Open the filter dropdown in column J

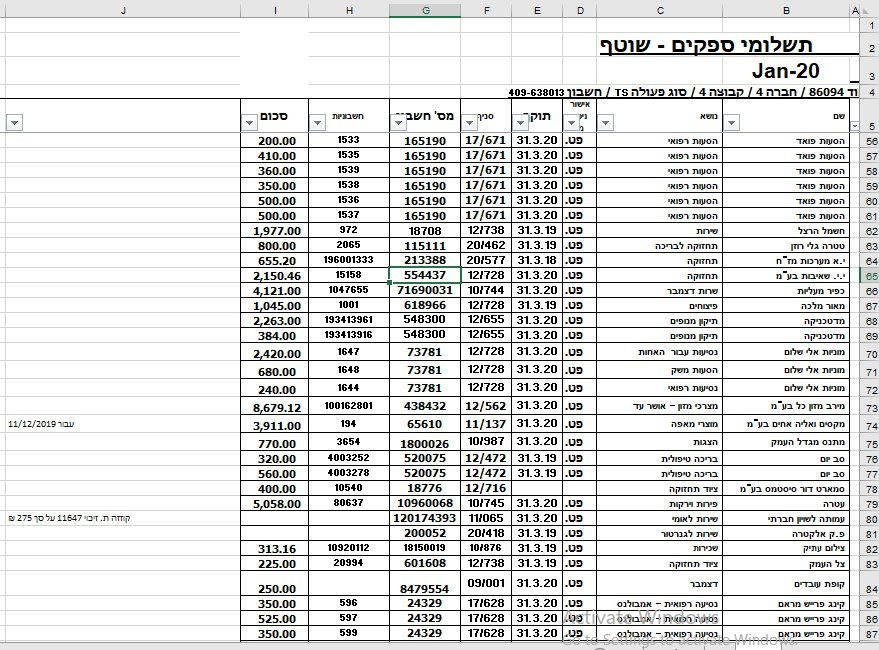(x=13, y=123)
